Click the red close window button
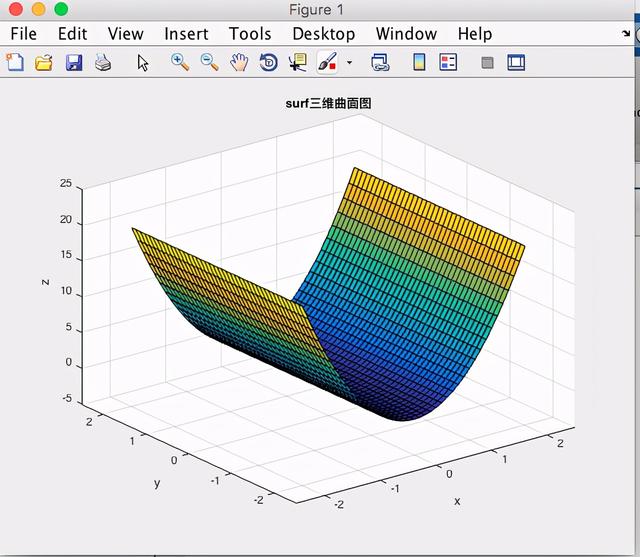Screen dimensions: 640x557 point(16,9)
